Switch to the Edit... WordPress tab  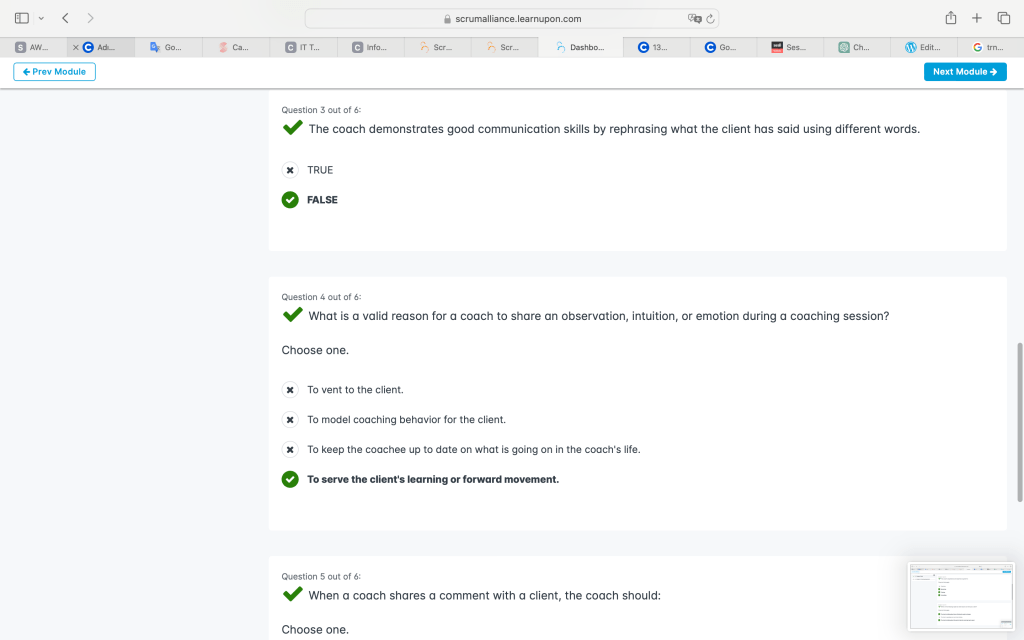click(924, 47)
